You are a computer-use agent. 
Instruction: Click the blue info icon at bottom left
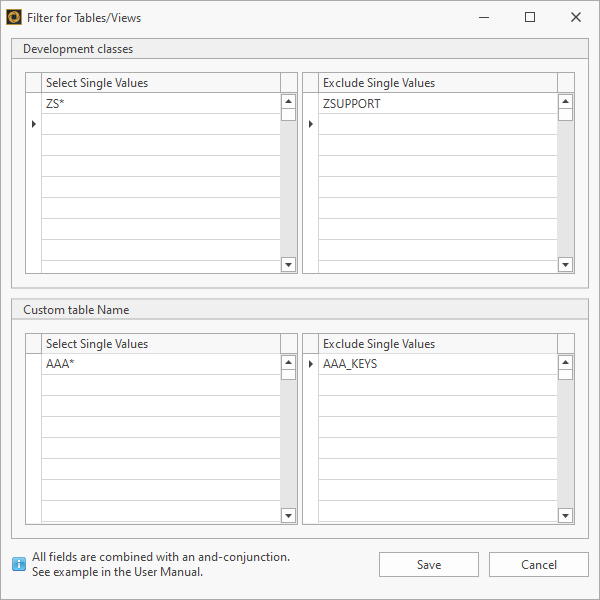pyautogui.click(x=19, y=564)
